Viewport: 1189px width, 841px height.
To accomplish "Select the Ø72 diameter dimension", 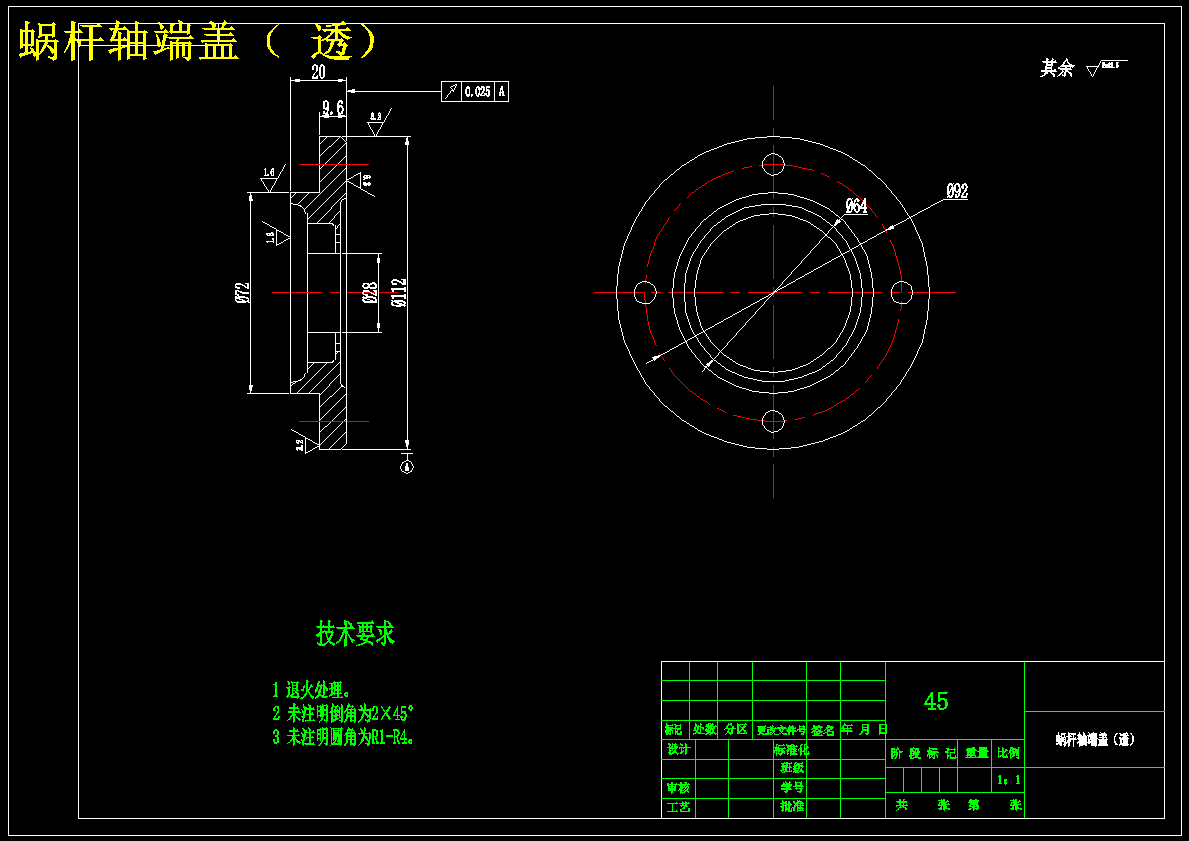I will [242, 293].
